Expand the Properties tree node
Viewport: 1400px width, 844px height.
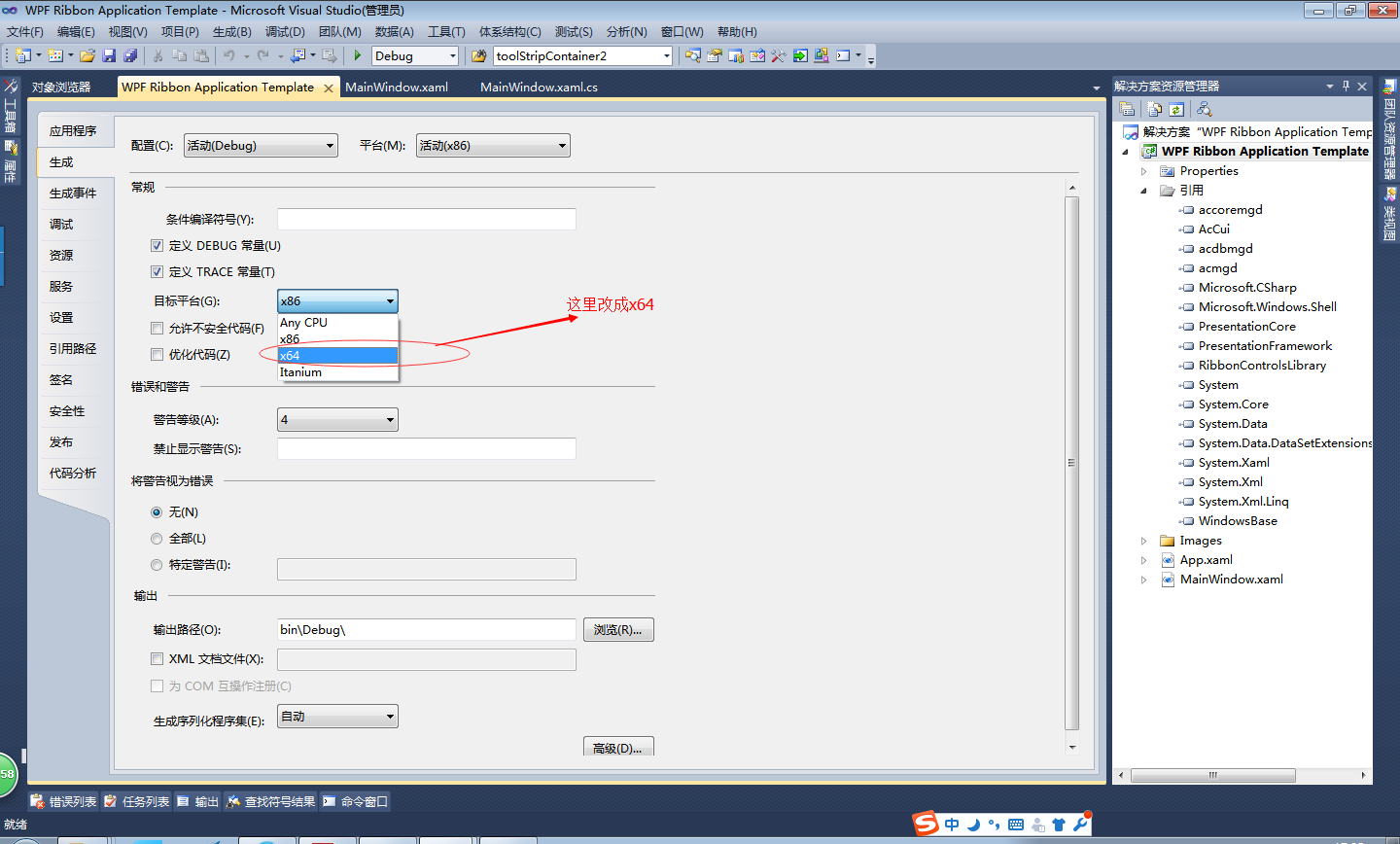click(x=1144, y=171)
